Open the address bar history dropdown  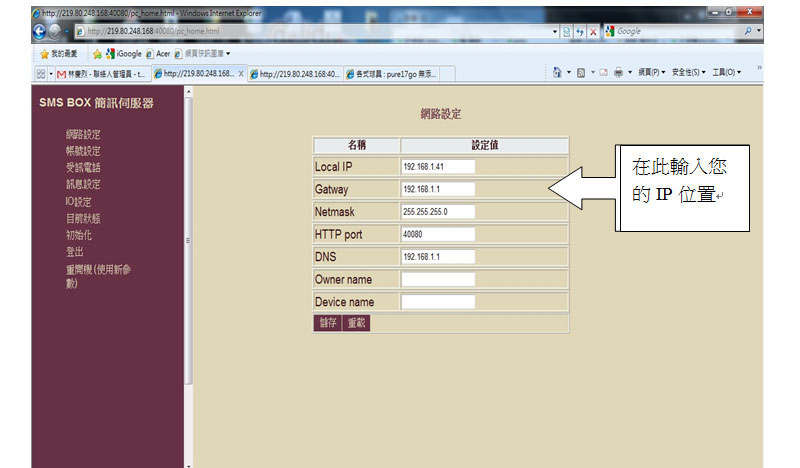pyautogui.click(x=555, y=32)
